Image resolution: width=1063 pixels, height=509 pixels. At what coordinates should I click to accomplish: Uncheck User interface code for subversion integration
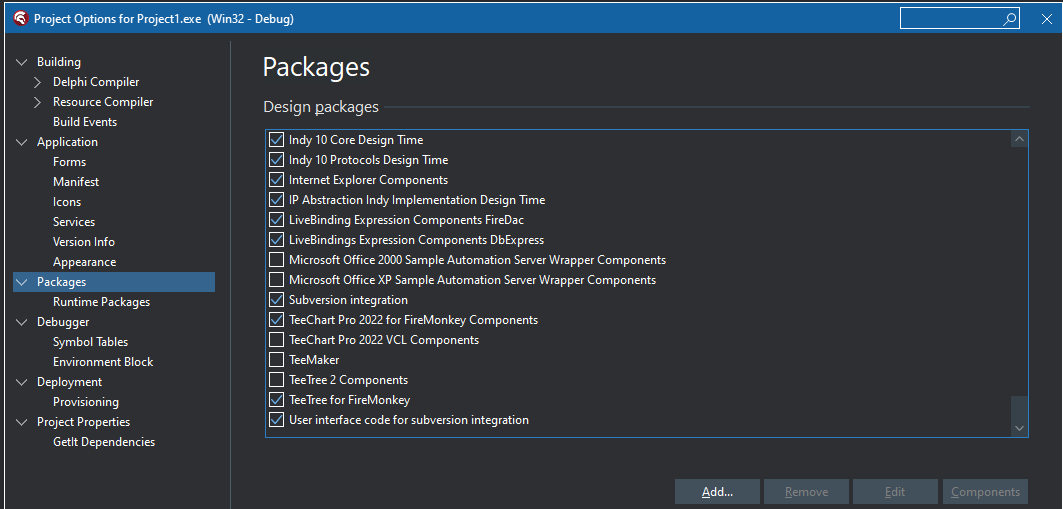277,420
